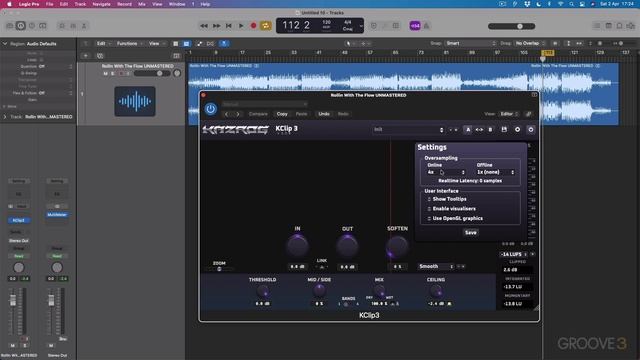Start playback with the Play button
The image size is (640, 360).
(x=241, y=26)
